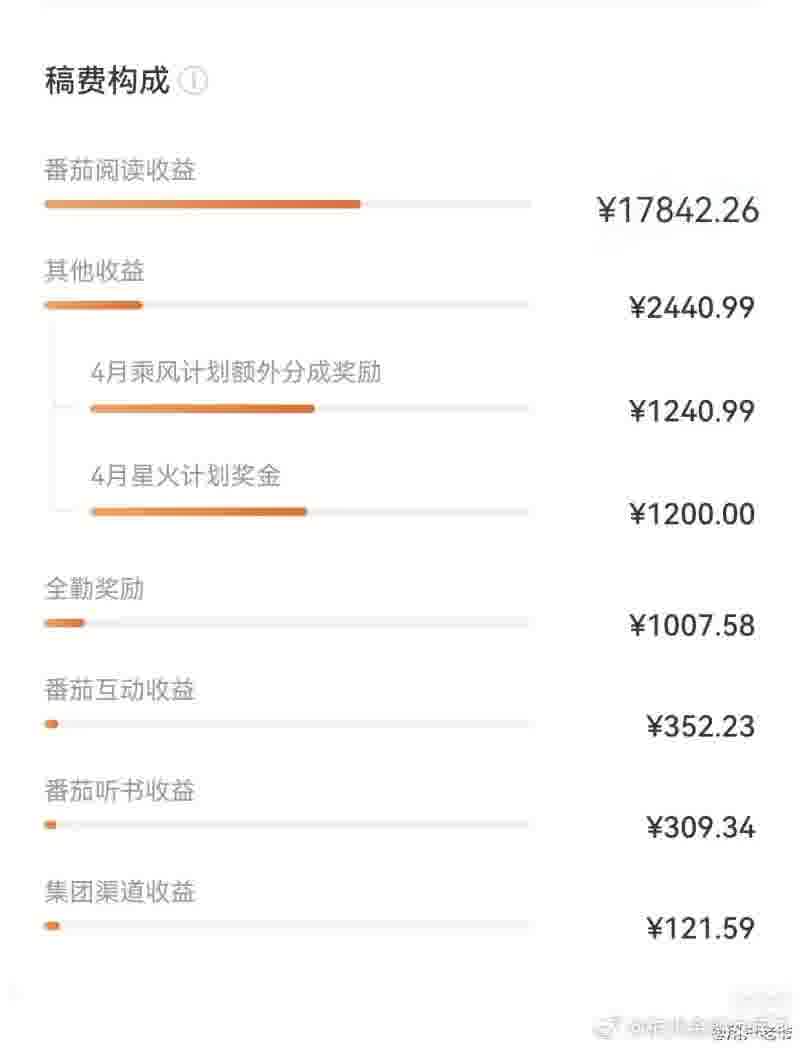Tap the 全勤奖励 label

pyautogui.click(x=95, y=589)
